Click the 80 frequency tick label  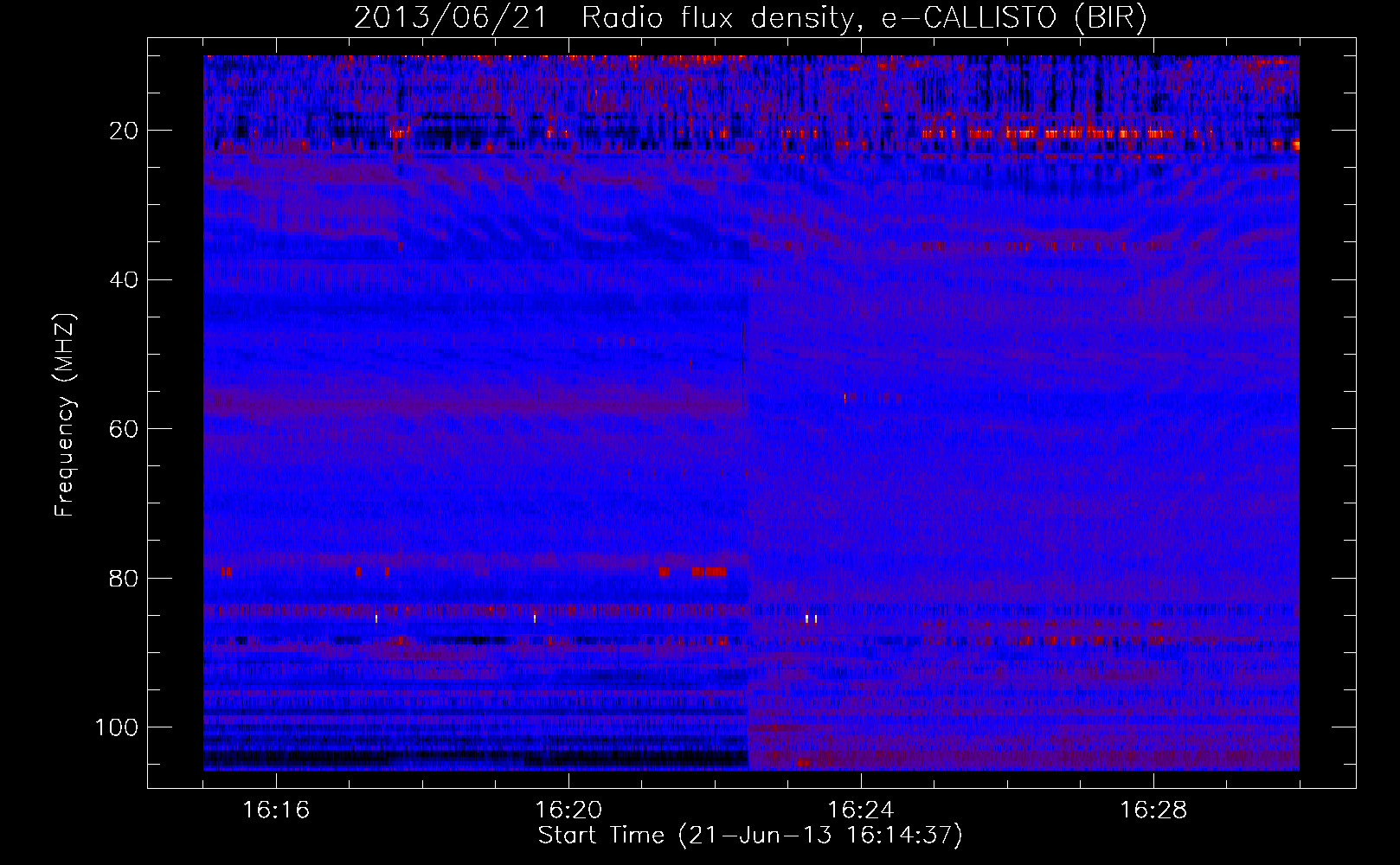(125, 578)
